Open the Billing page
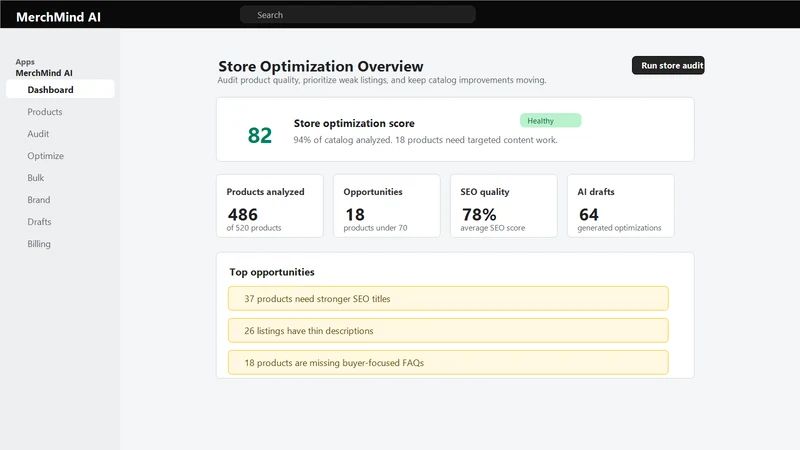800x450 pixels. coord(39,243)
